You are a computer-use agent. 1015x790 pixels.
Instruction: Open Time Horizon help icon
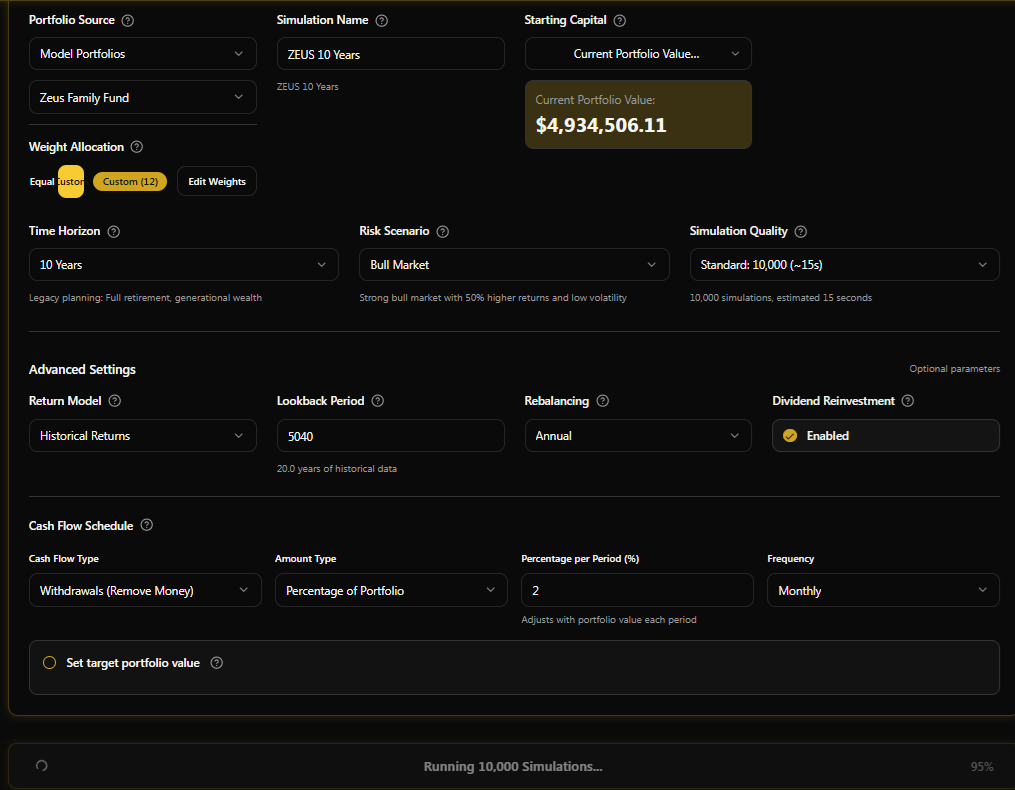click(114, 231)
